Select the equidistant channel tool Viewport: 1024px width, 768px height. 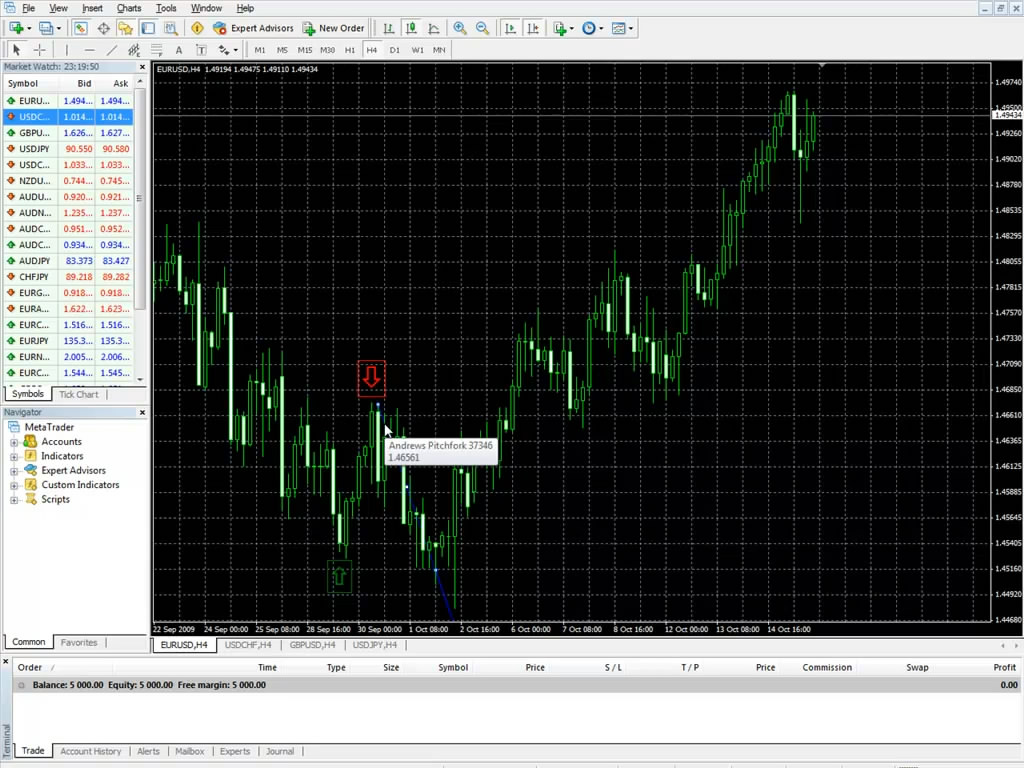(x=134, y=50)
